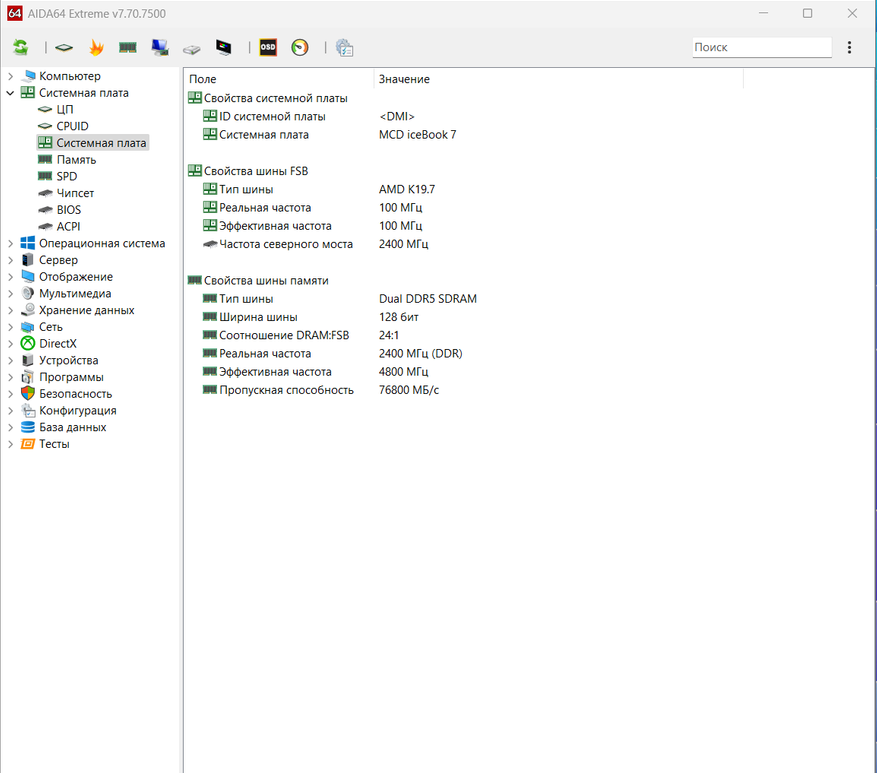877x773 pixels.
Task: Open the disk benchmark drive icon
Action: pos(191,47)
